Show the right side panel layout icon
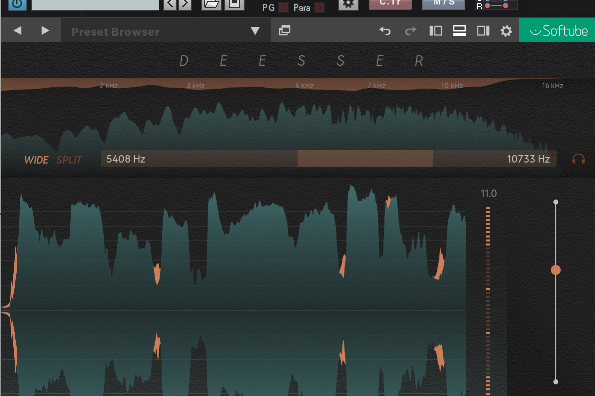Image resolution: width=595 pixels, height=396 pixels. [x=483, y=31]
